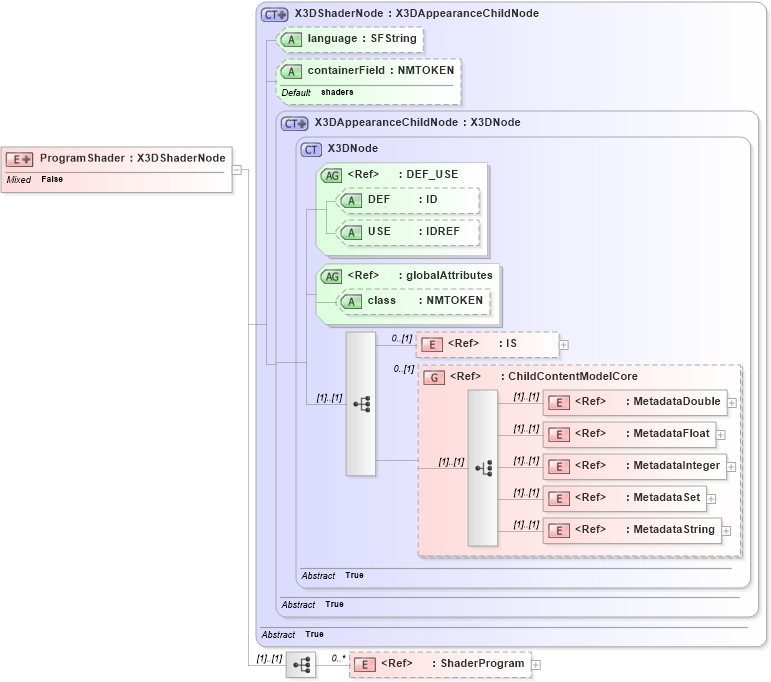Expand the IS element reference

(564, 345)
